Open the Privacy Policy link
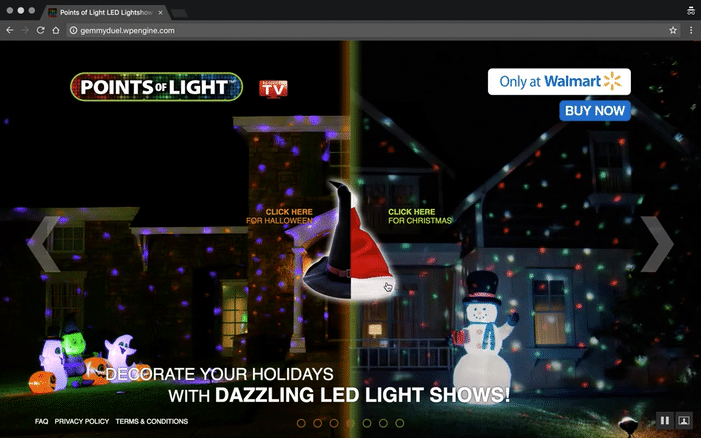Viewport: 701px width, 438px height. 82,421
